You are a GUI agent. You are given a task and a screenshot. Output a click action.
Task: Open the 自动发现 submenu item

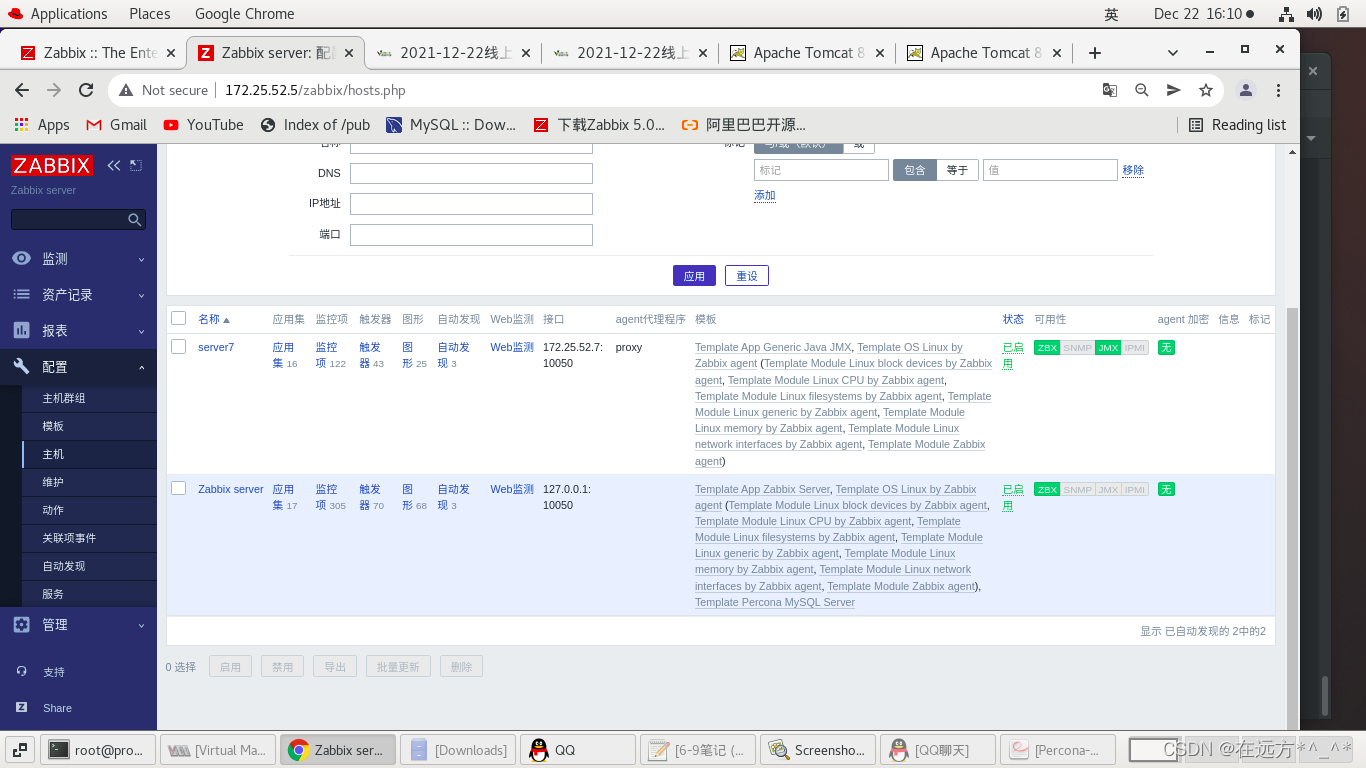point(64,566)
